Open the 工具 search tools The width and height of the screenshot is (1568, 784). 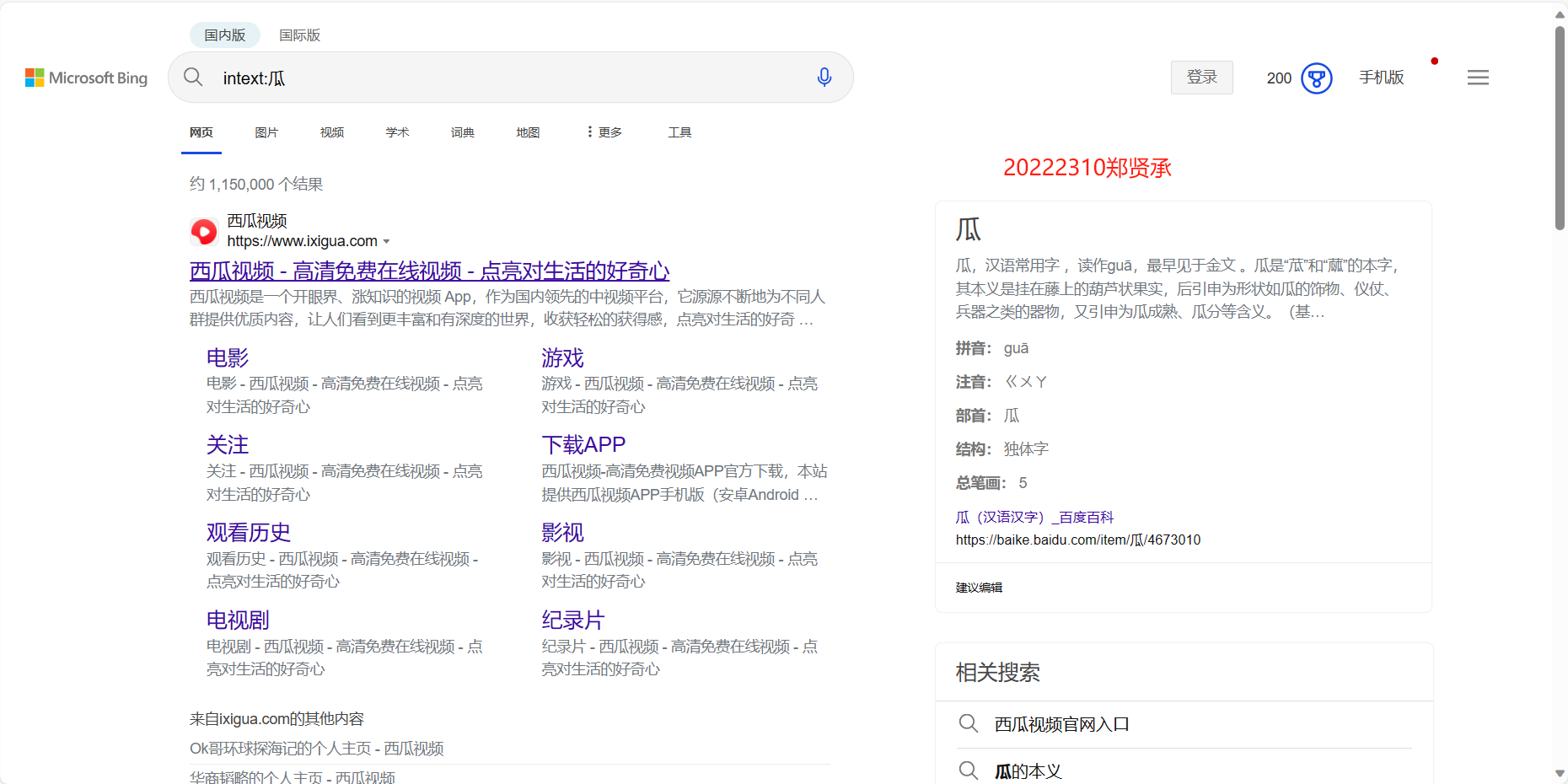(679, 132)
